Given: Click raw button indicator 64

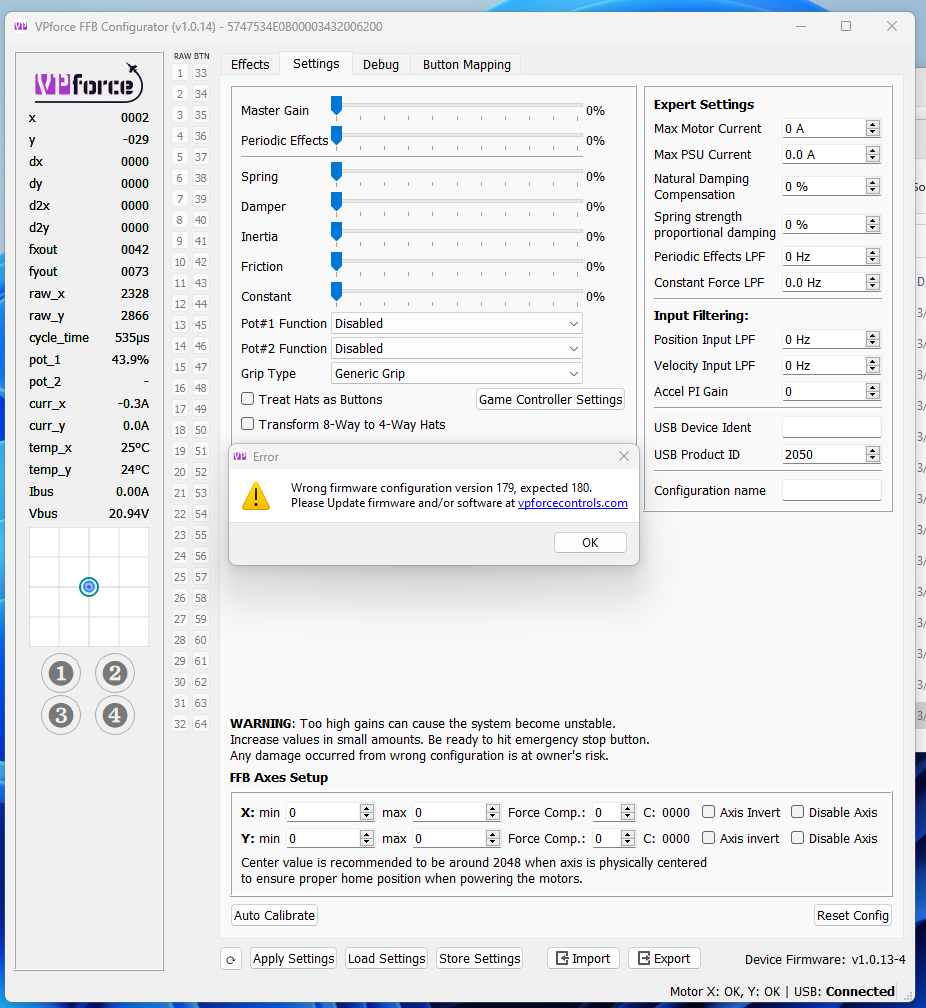Looking at the screenshot, I should tap(201, 724).
